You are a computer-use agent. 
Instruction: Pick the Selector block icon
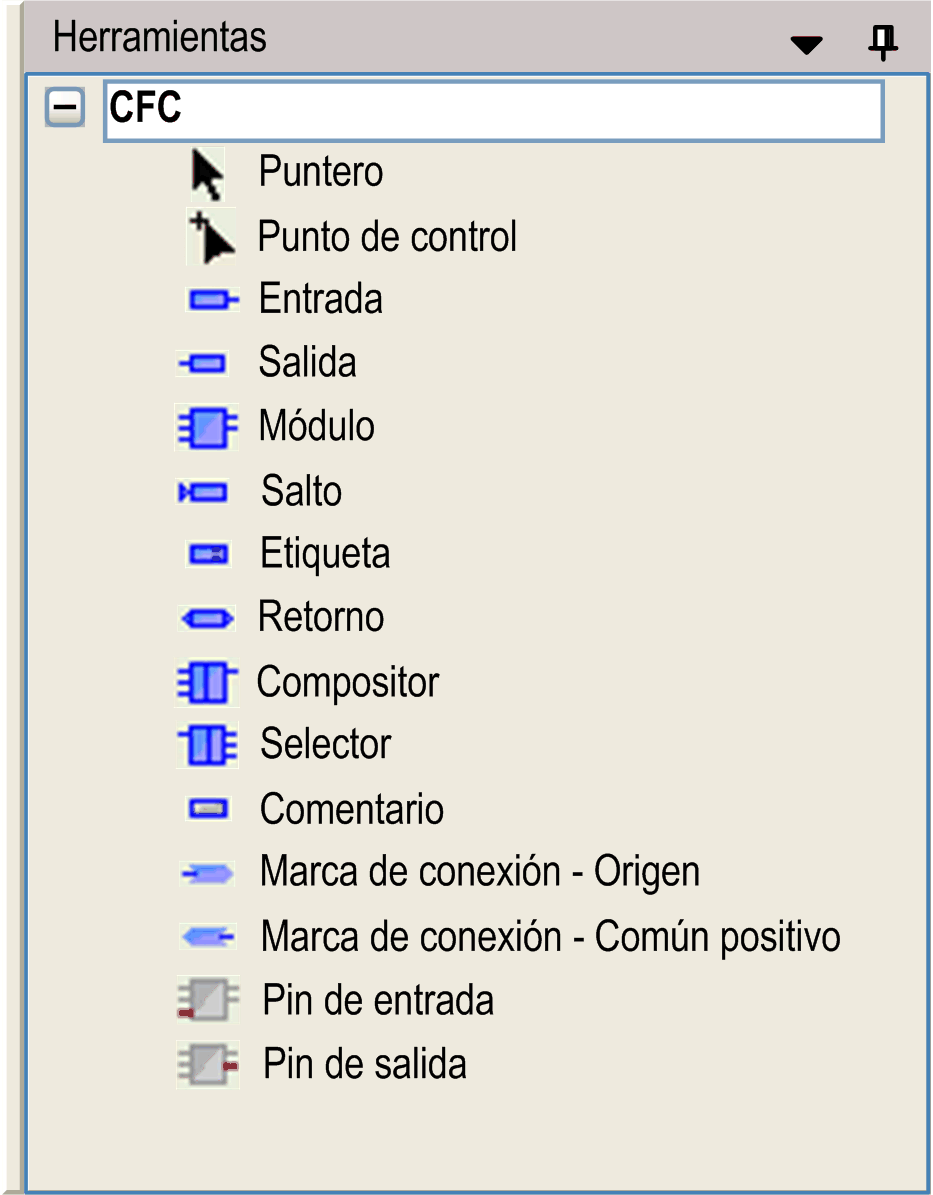click(208, 745)
